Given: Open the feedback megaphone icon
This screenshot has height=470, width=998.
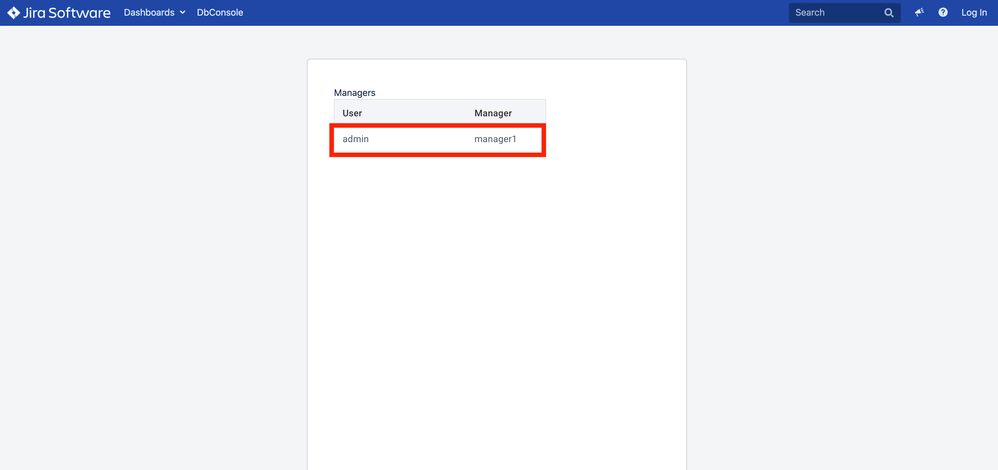Looking at the screenshot, I should point(920,13).
